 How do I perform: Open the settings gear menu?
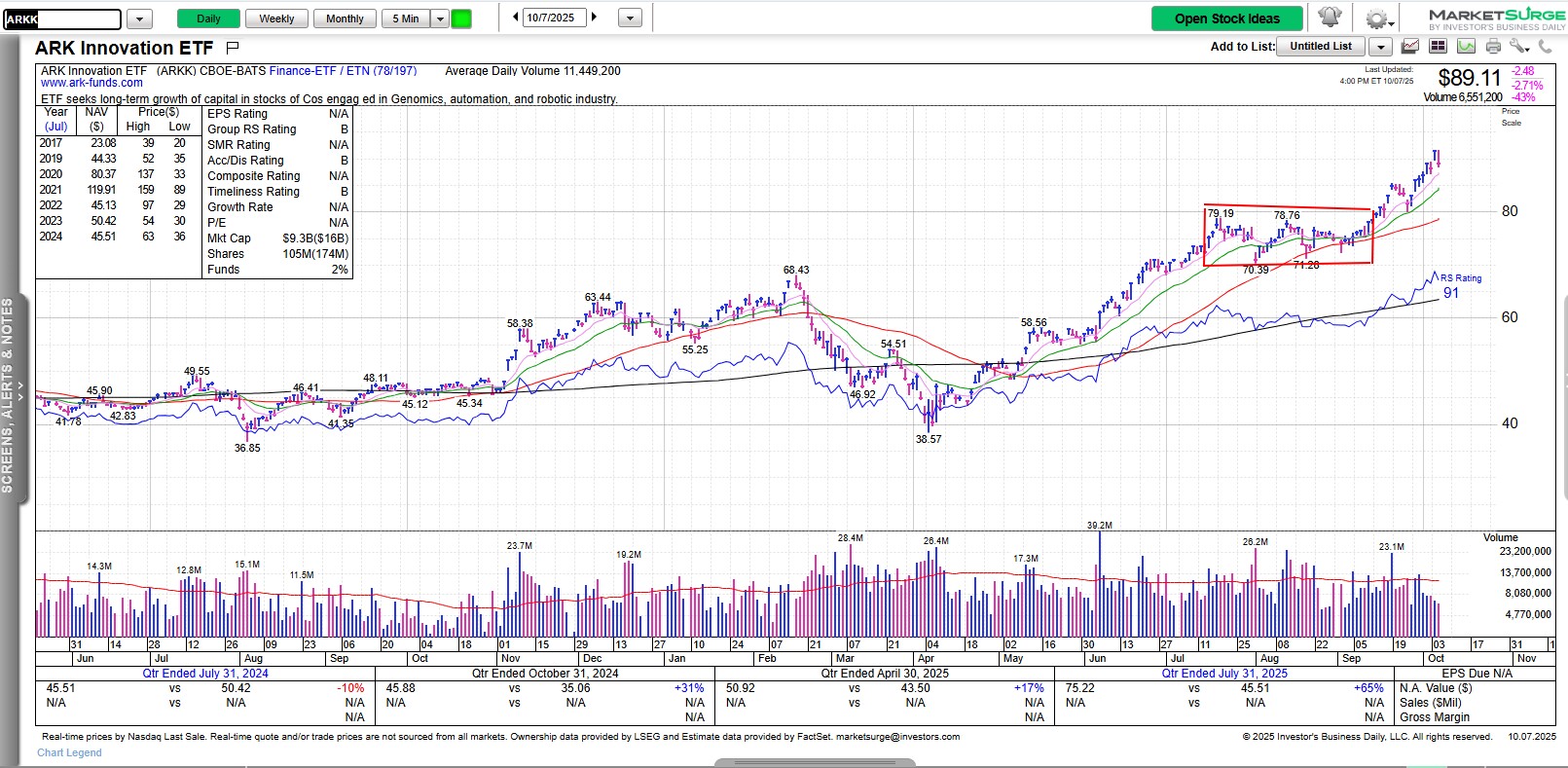(x=1376, y=18)
